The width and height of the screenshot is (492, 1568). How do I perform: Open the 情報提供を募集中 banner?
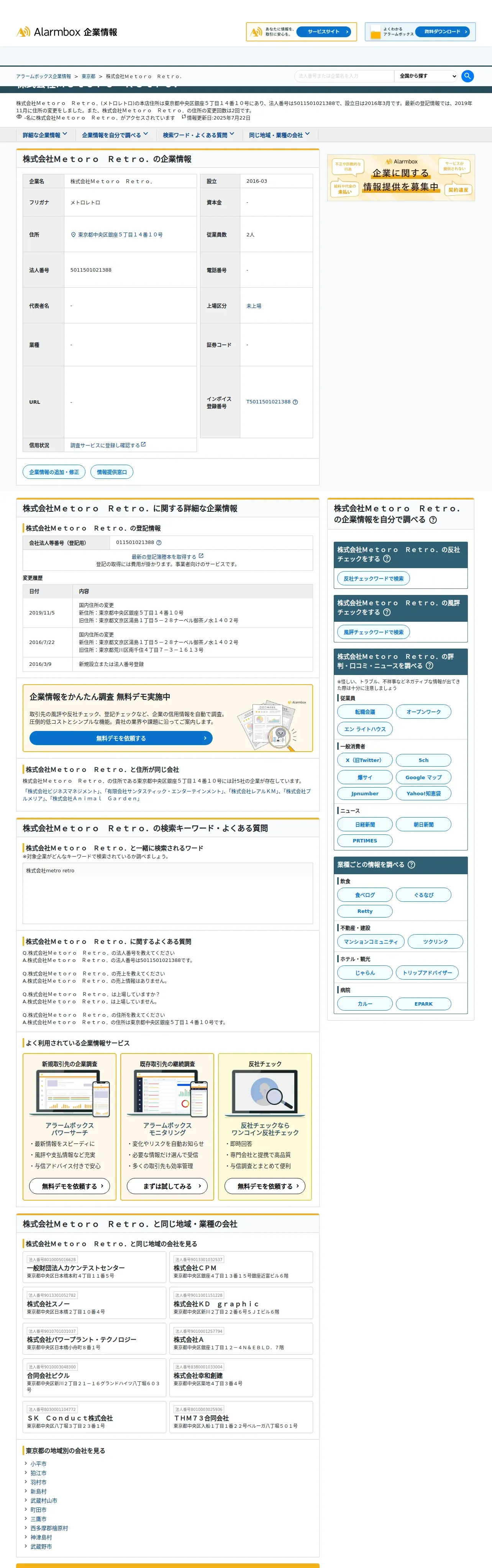401,178
